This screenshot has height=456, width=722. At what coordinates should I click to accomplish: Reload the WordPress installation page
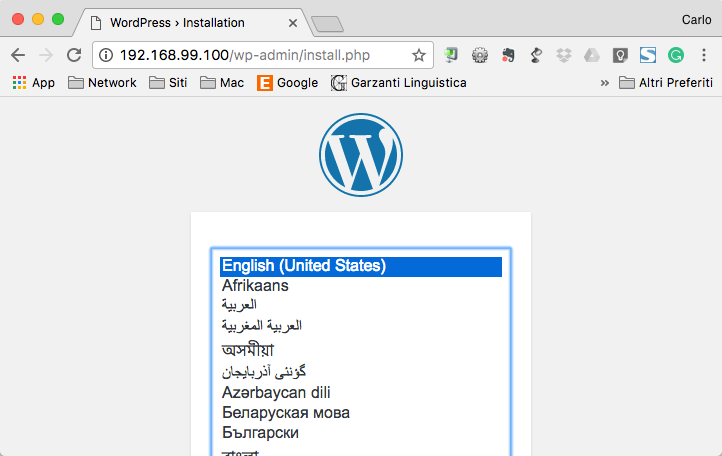74,55
